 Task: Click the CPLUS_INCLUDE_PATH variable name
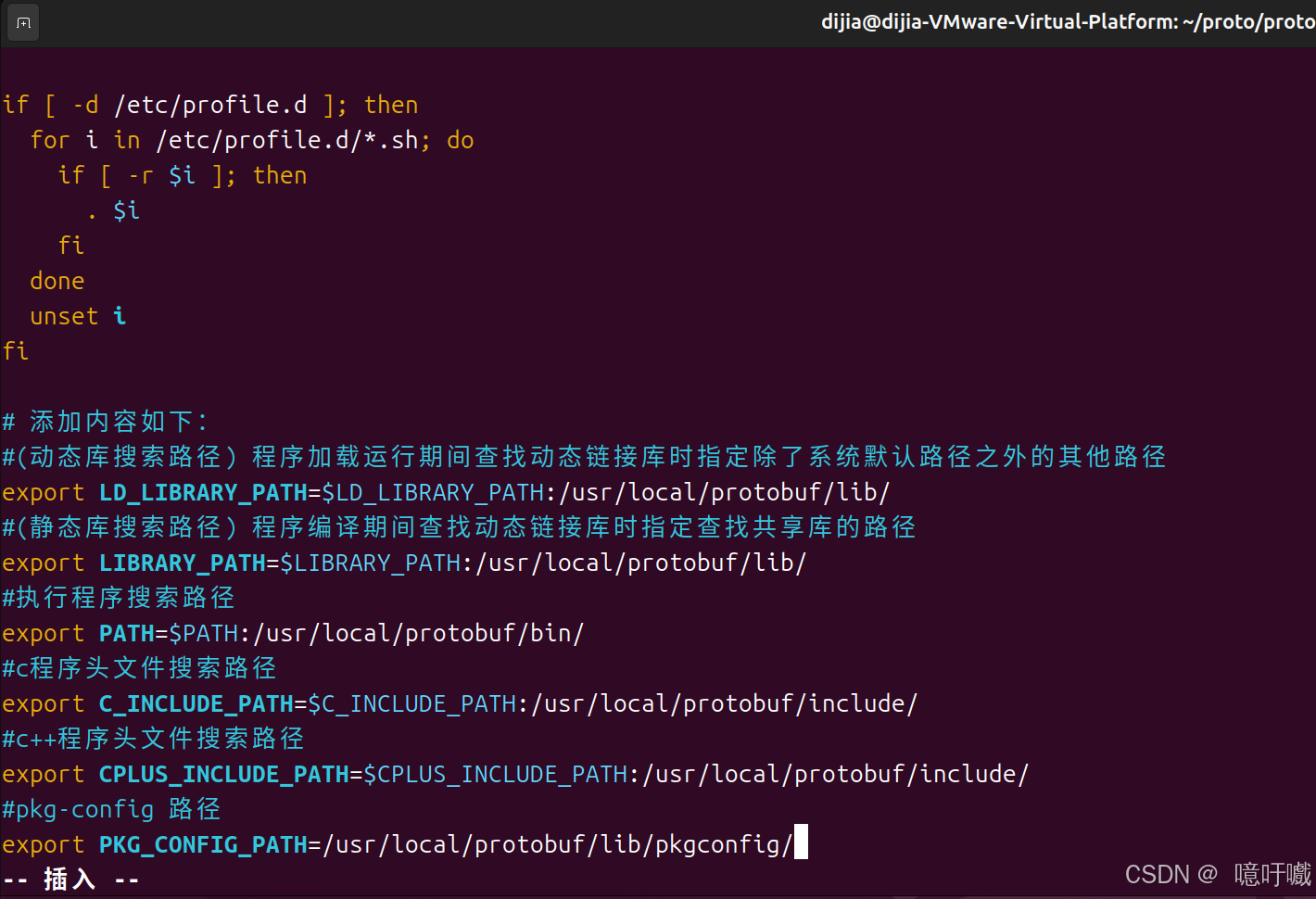coord(224,774)
